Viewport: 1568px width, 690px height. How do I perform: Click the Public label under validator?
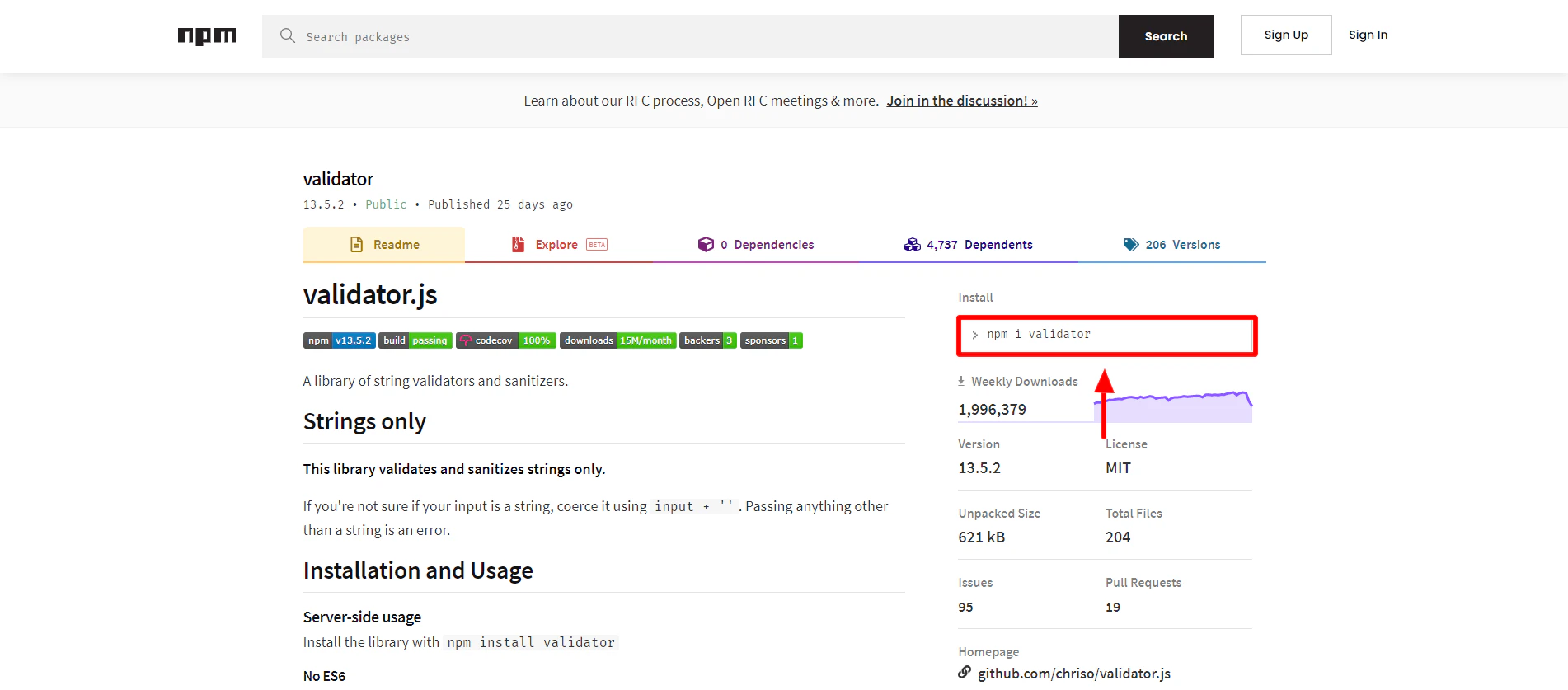tap(386, 204)
